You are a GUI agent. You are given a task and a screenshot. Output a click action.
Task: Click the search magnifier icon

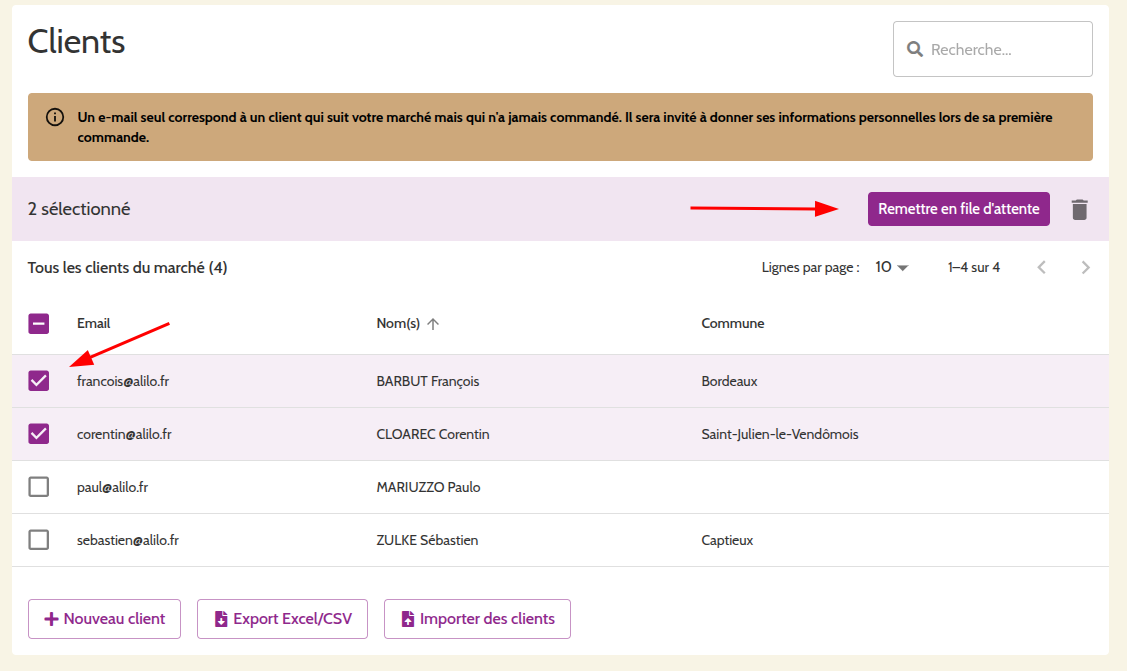pyautogui.click(x=914, y=49)
